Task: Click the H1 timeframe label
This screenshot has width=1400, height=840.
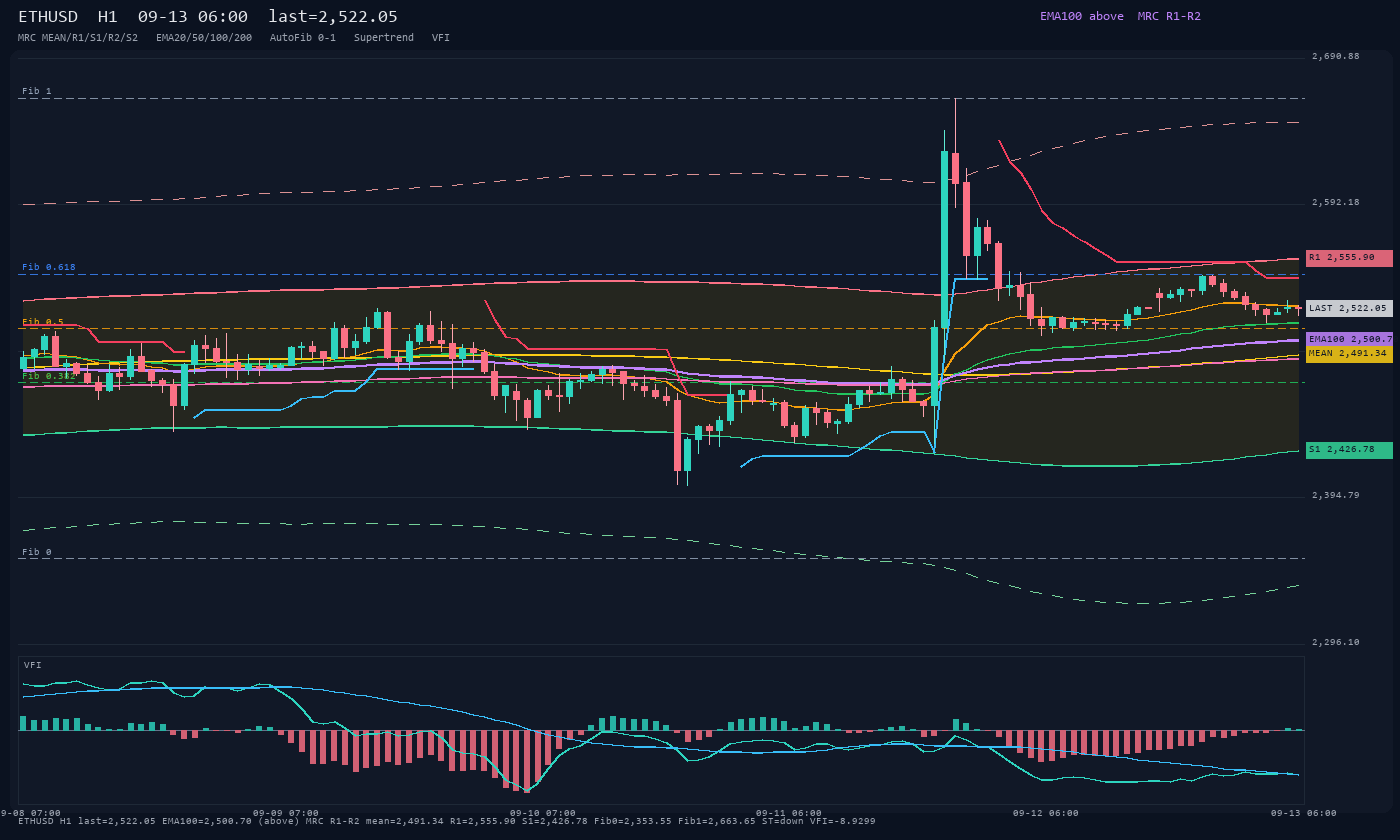Action: [x=108, y=16]
